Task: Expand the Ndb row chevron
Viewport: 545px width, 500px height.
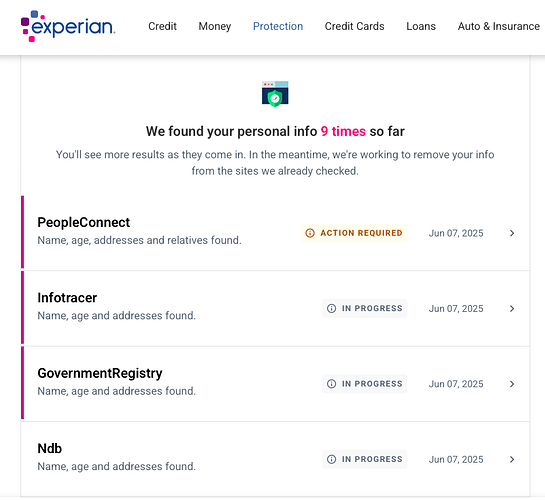Action: (x=512, y=459)
